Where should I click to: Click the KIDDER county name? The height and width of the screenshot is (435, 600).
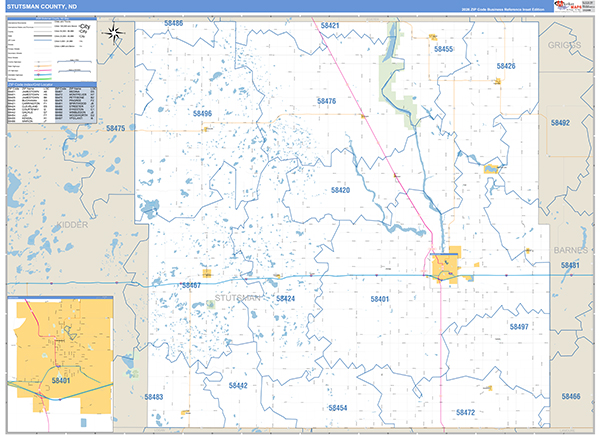[x=72, y=225]
